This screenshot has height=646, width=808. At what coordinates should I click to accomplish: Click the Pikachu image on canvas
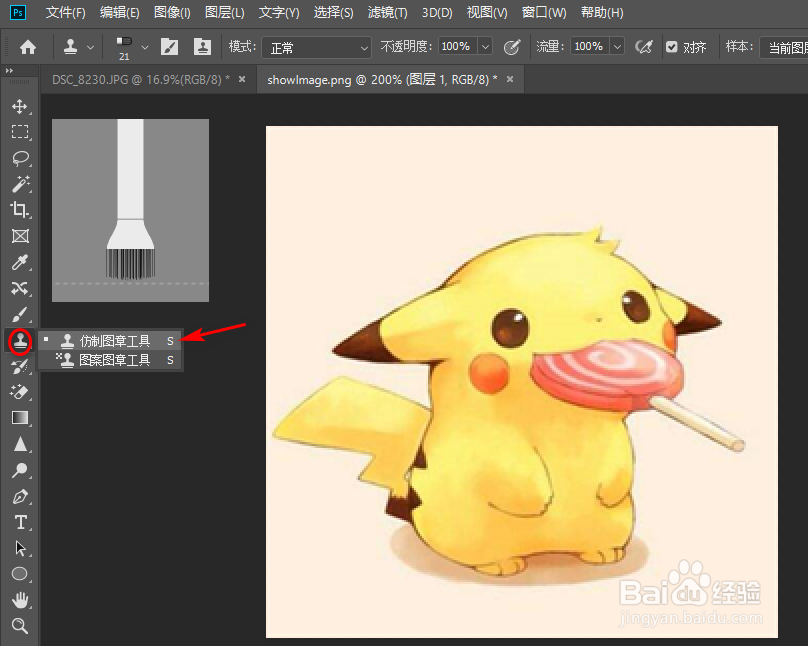point(521,382)
